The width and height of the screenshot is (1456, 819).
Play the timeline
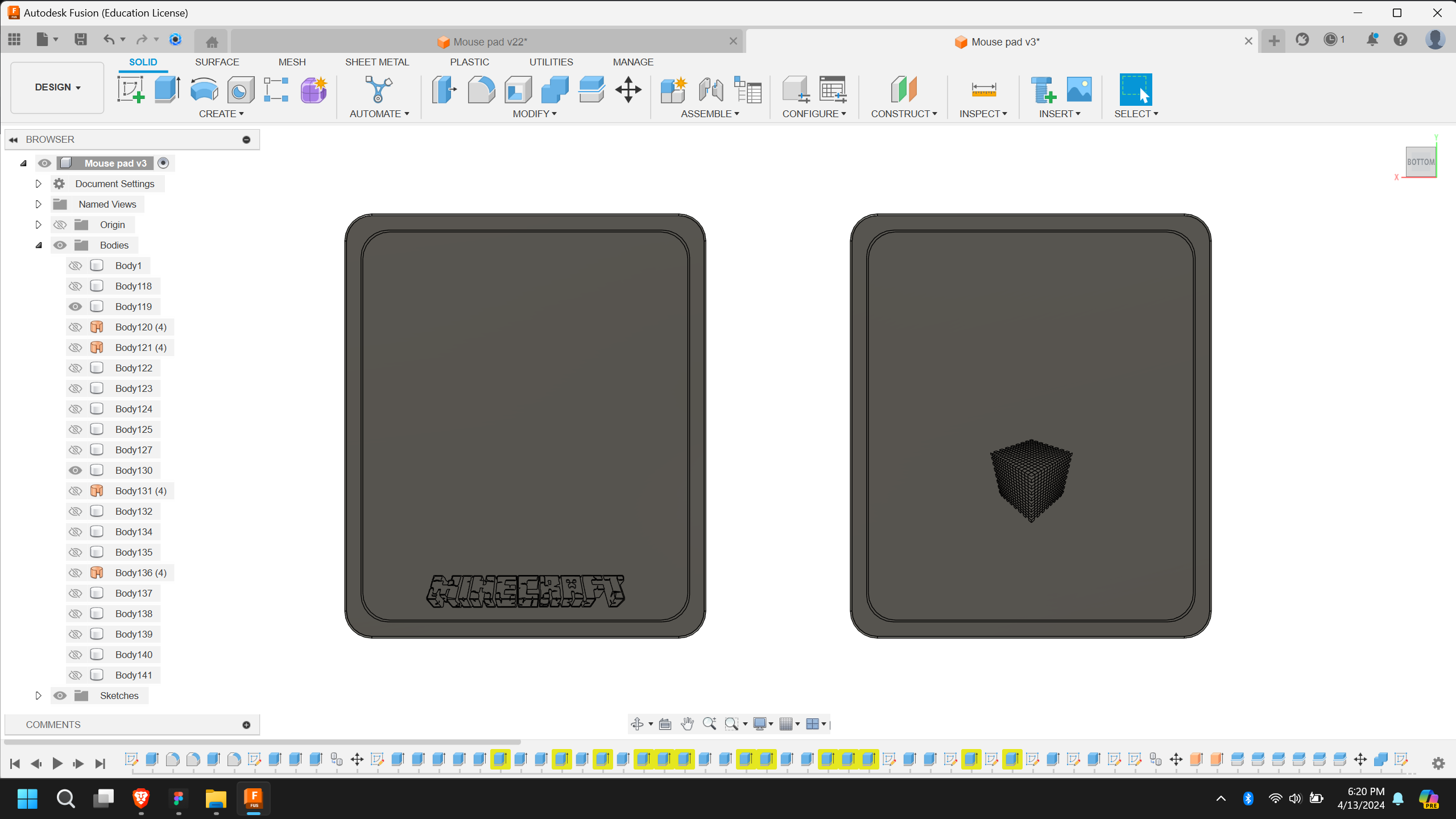pyautogui.click(x=57, y=763)
